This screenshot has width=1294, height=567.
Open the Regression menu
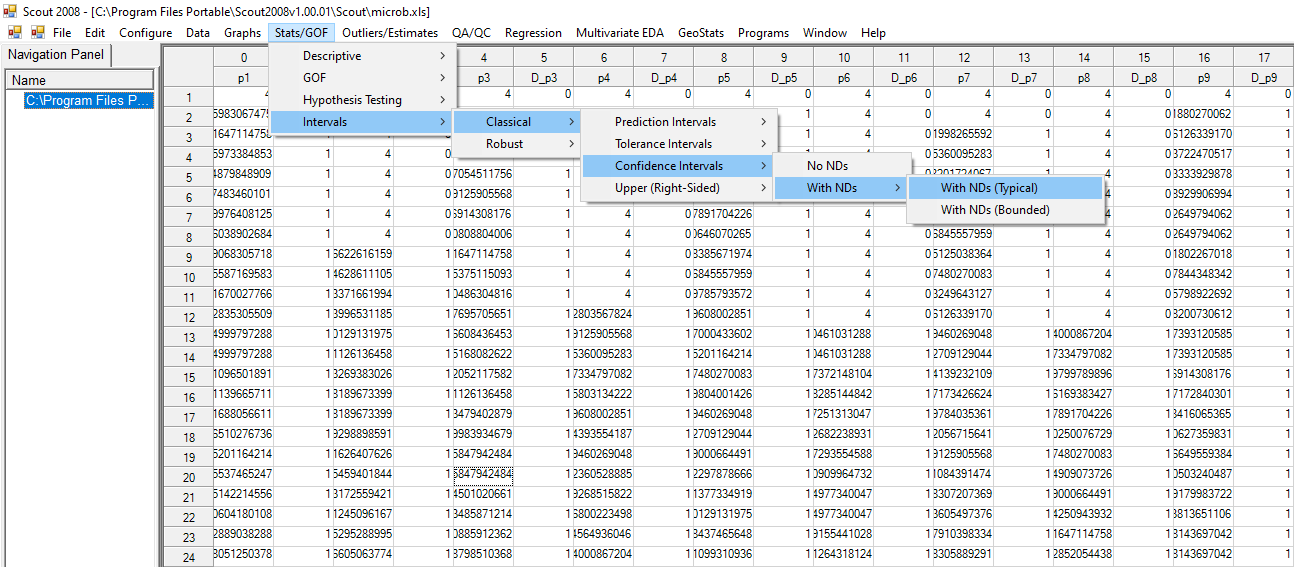coord(533,33)
